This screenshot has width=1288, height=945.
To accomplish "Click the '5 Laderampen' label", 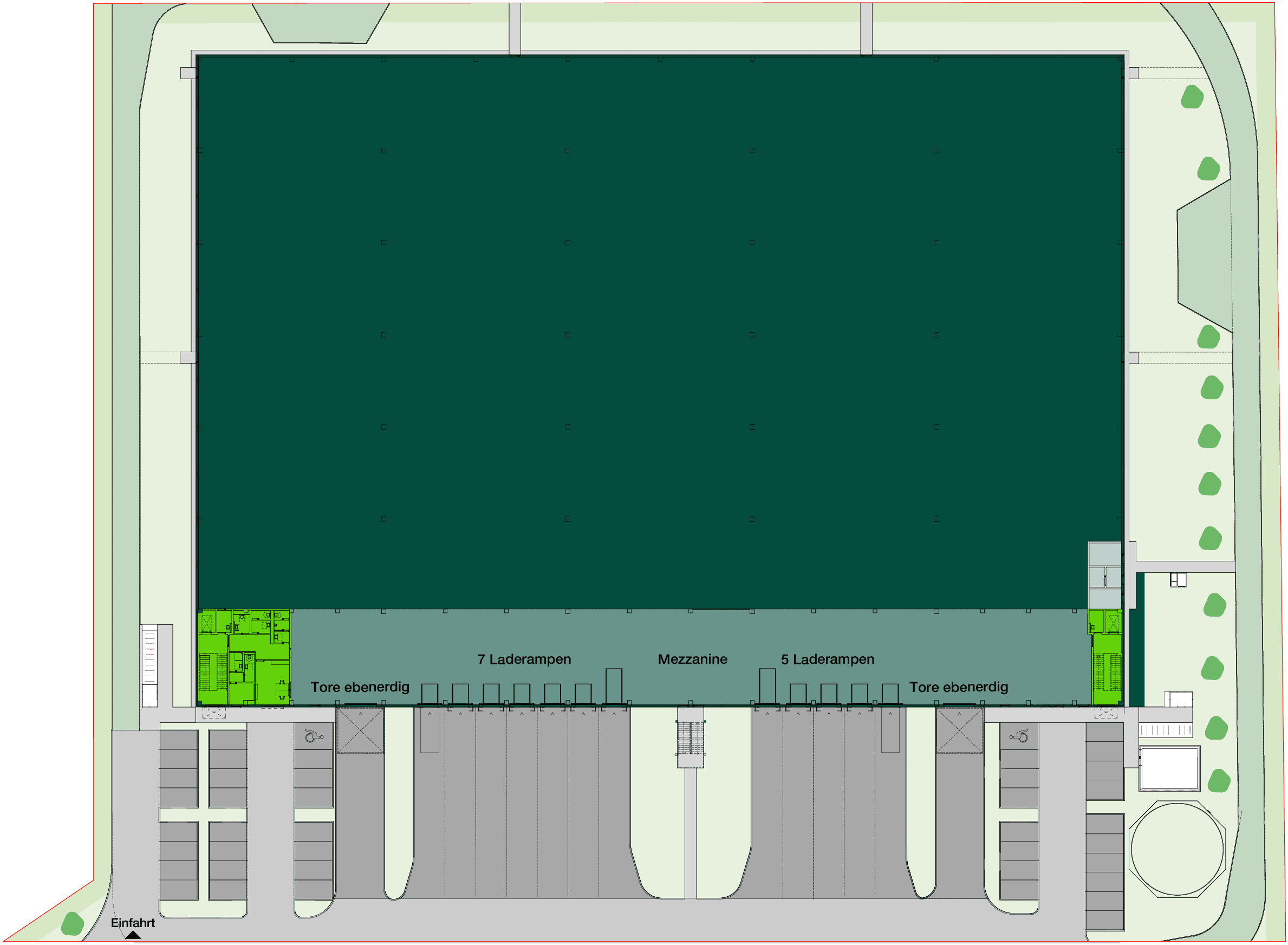I will click(x=827, y=659).
